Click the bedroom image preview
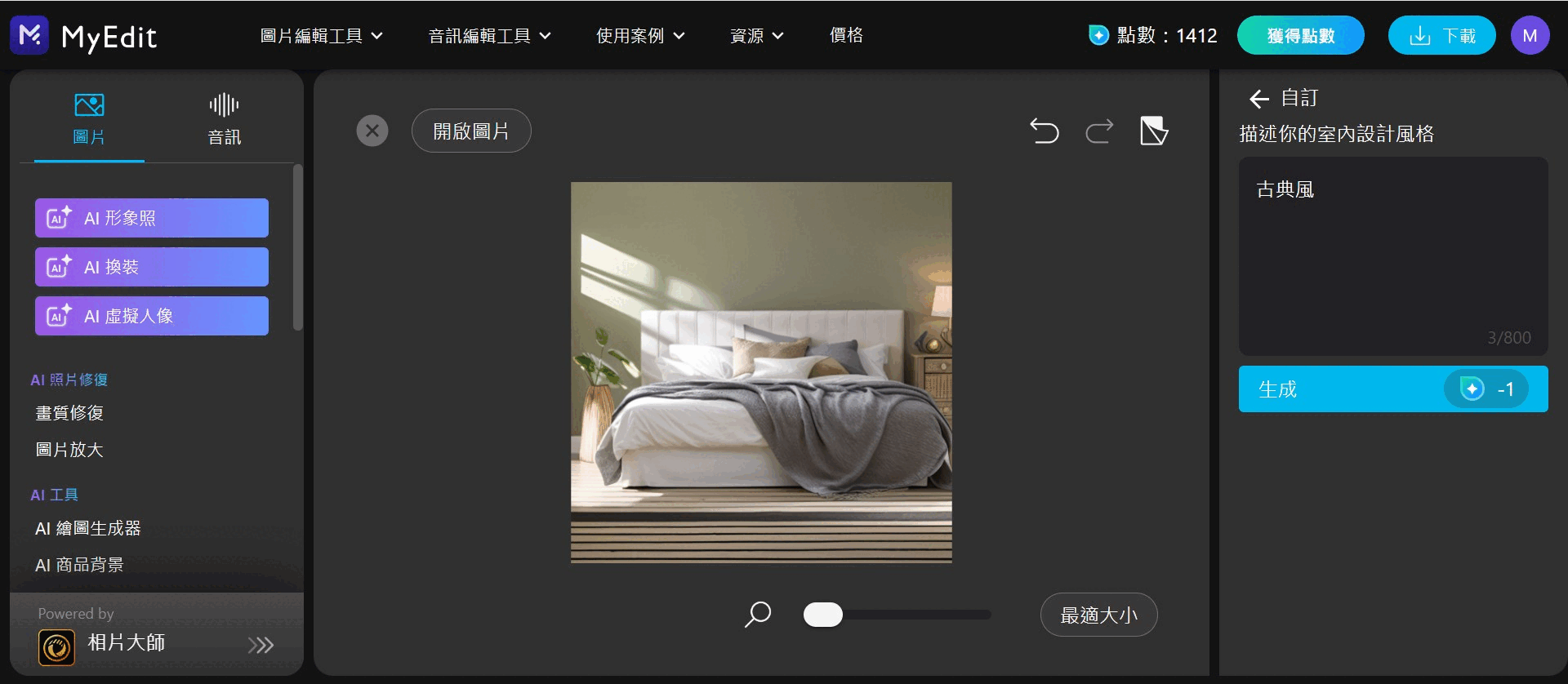Screen dimensions: 1568x684 tap(761, 372)
